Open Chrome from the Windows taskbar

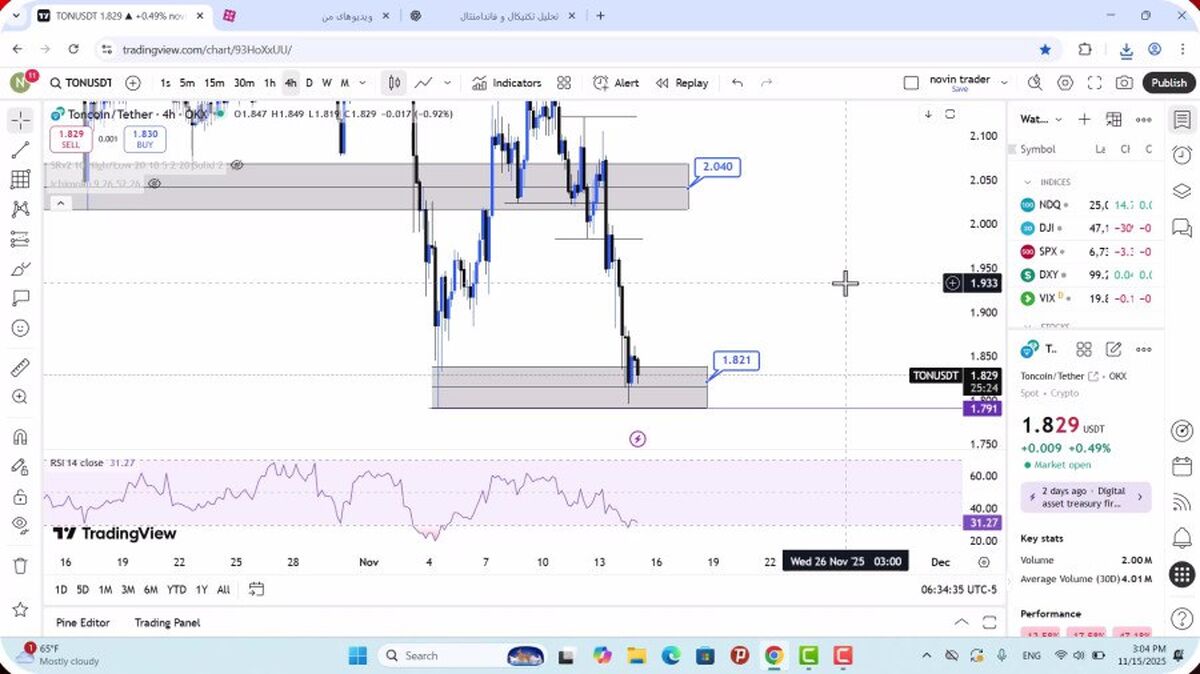click(x=774, y=656)
